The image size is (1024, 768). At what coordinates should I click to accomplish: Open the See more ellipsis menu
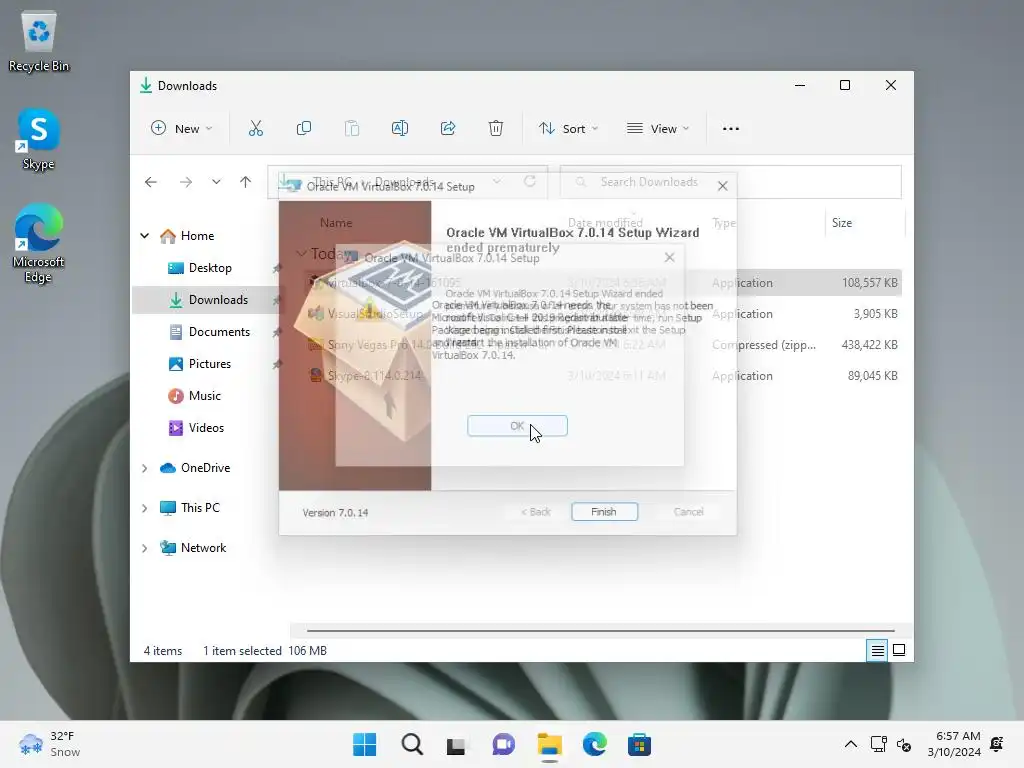click(x=731, y=129)
